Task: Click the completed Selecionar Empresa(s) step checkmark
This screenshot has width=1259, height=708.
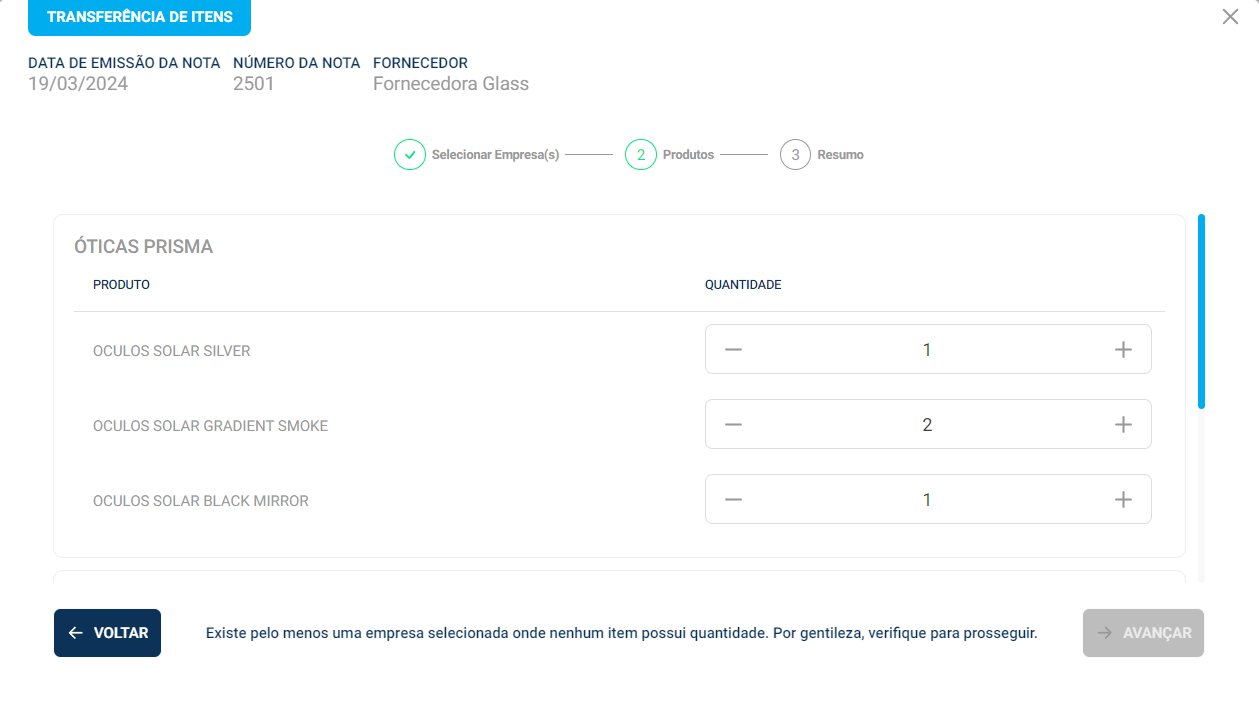Action: [410, 155]
